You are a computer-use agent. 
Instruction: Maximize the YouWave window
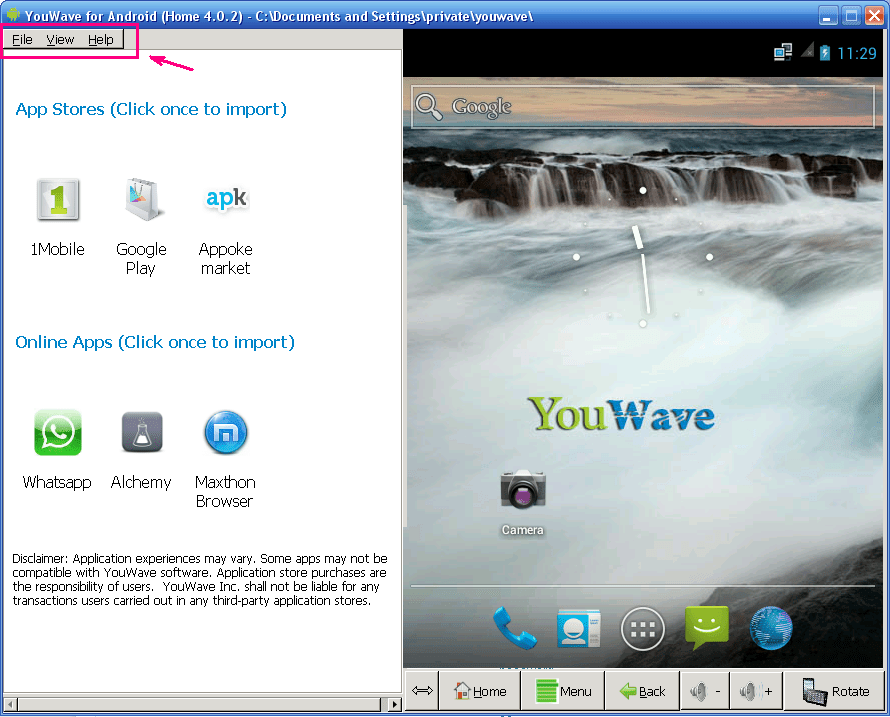851,15
